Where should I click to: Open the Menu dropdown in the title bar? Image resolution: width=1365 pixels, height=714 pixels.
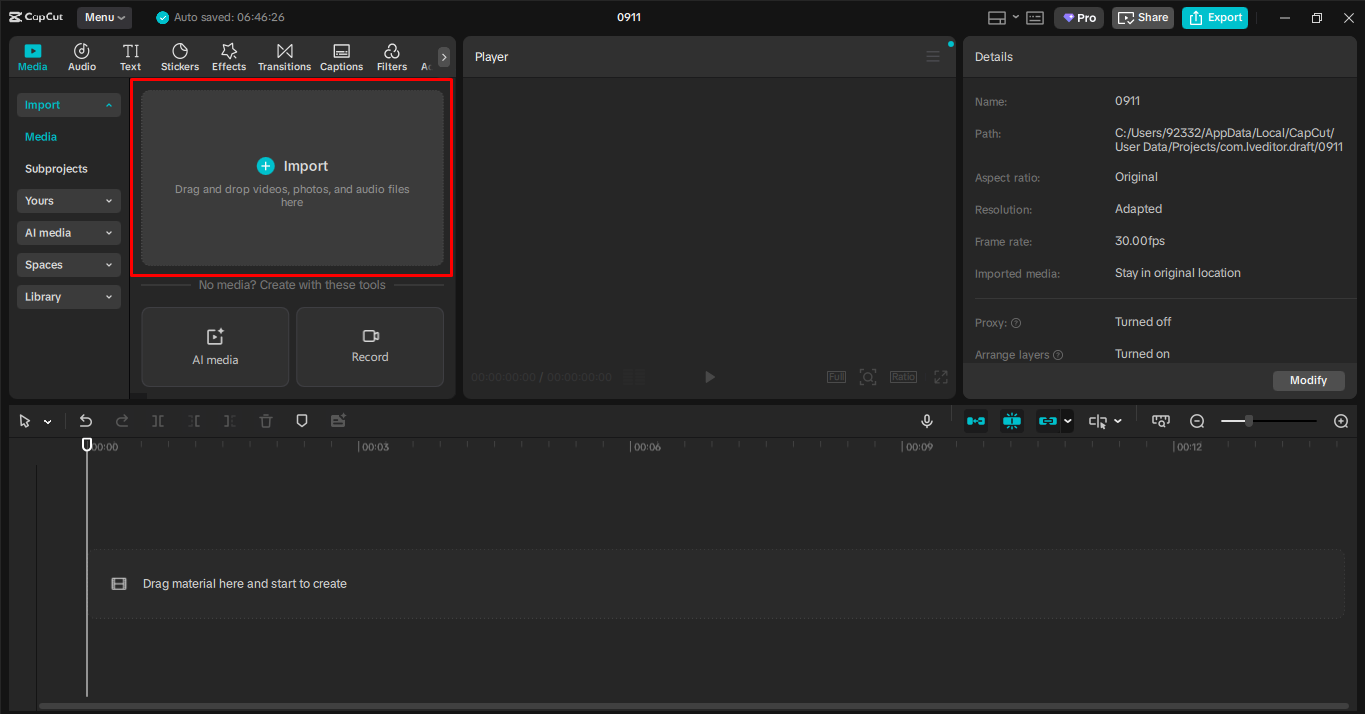coord(104,17)
